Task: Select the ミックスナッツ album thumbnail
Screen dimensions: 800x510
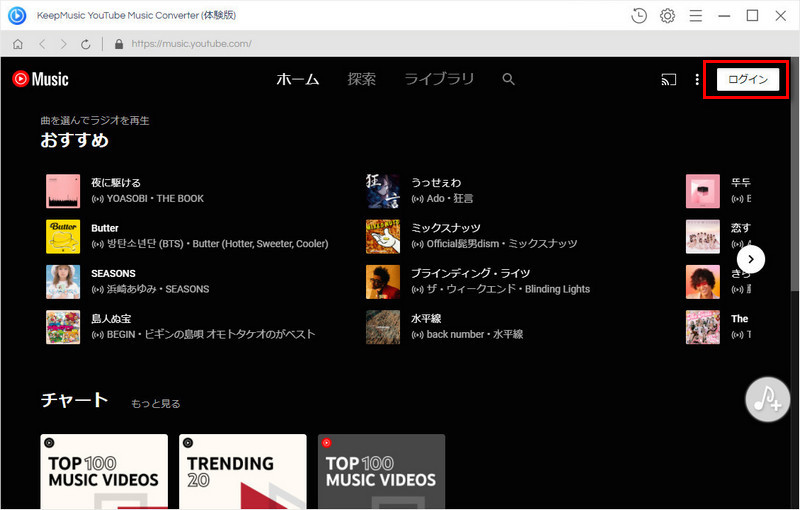Action: click(383, 237)
